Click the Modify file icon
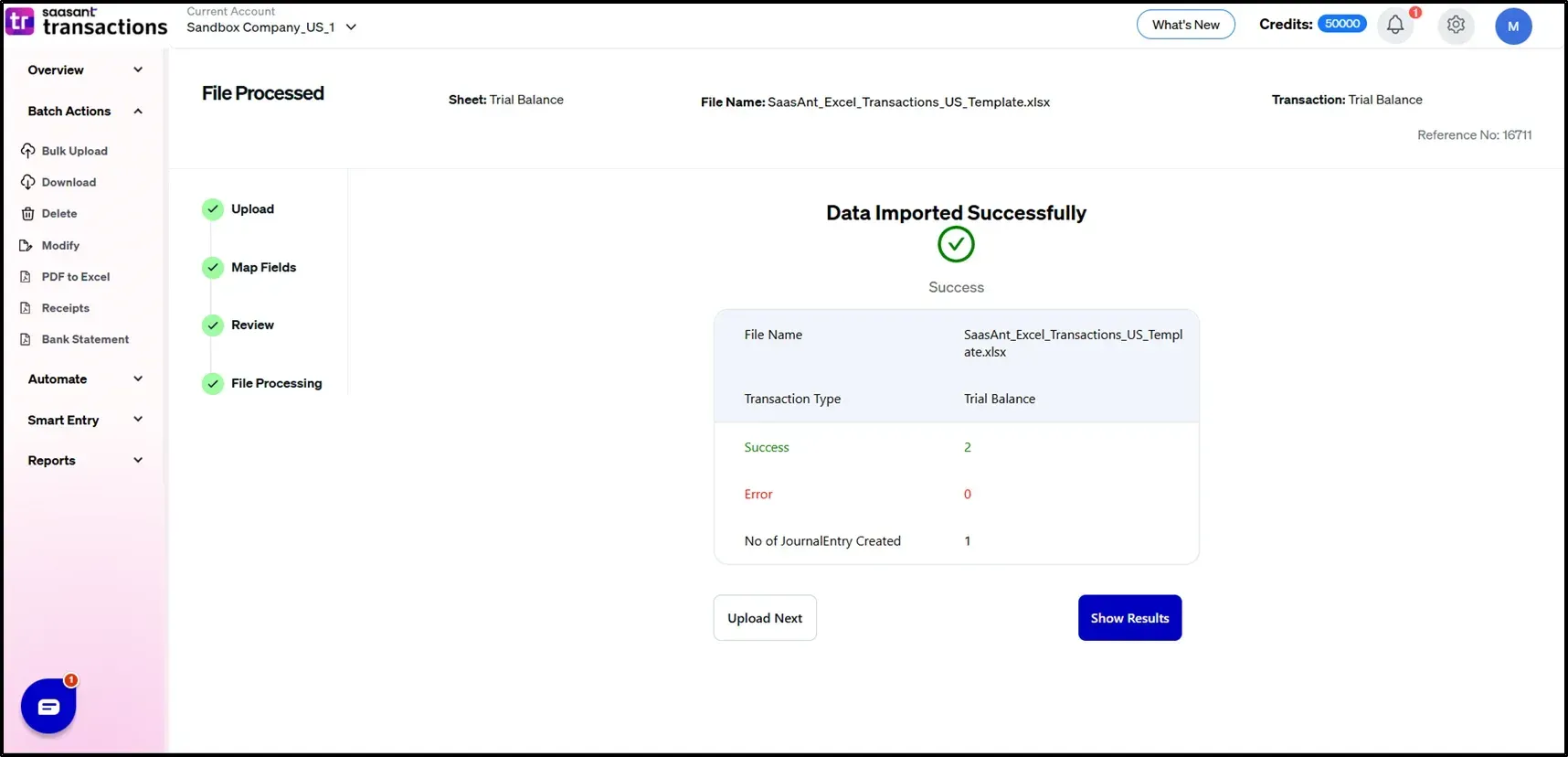Image resolution: width=1568 pixels, height=757 pixels. pos(26,245)
